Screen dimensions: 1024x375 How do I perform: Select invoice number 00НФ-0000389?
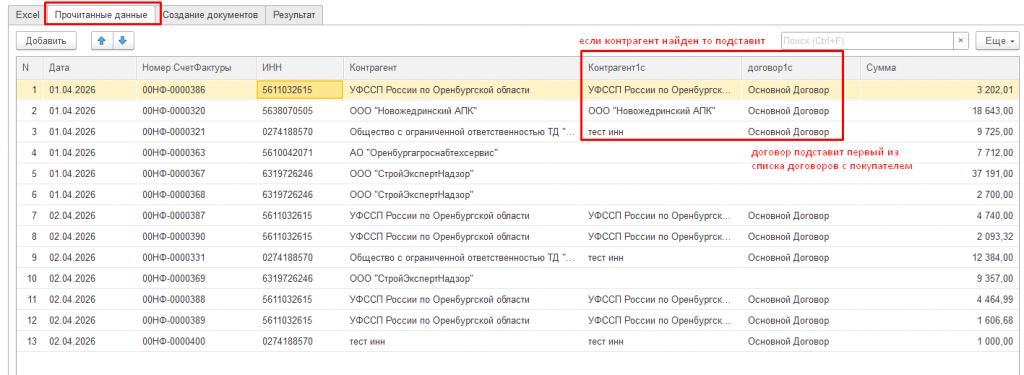173,320
